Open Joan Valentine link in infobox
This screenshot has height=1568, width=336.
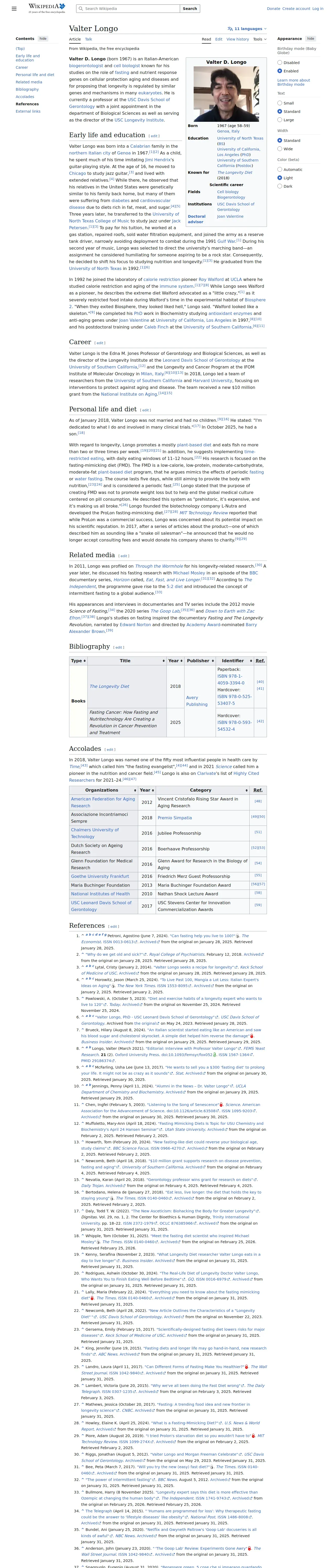tap(230, 217)
